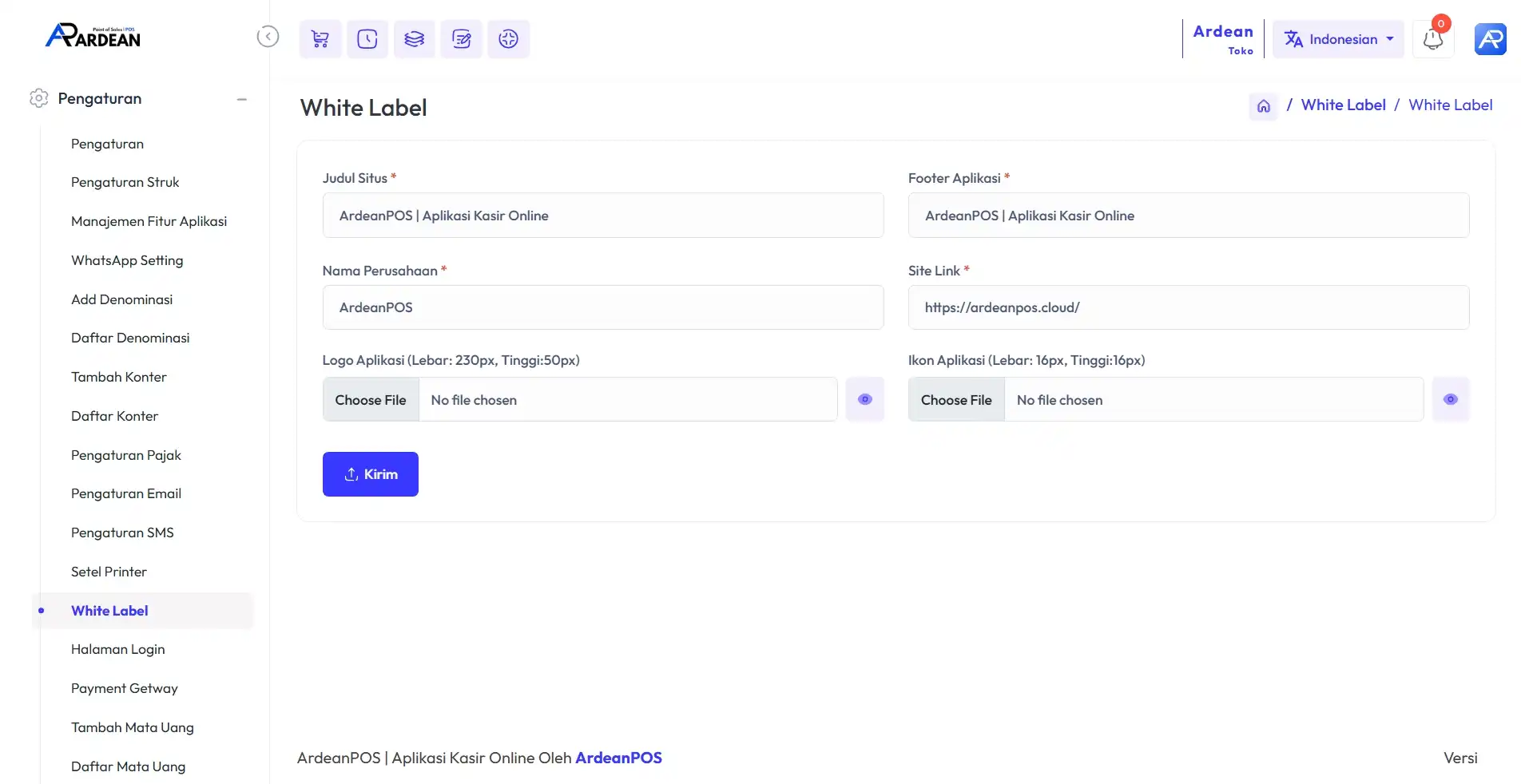Screen dimensions: 1521x784
Task: Click the White Label page heading
Action: coord(363,108)
